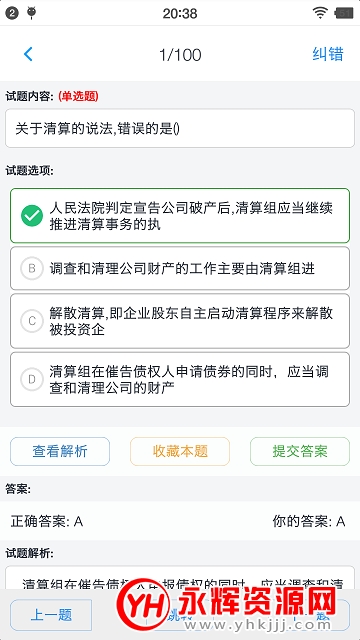Screen dimensions: 360x640
Task: Select the C option radio circle
Action: 32,321
